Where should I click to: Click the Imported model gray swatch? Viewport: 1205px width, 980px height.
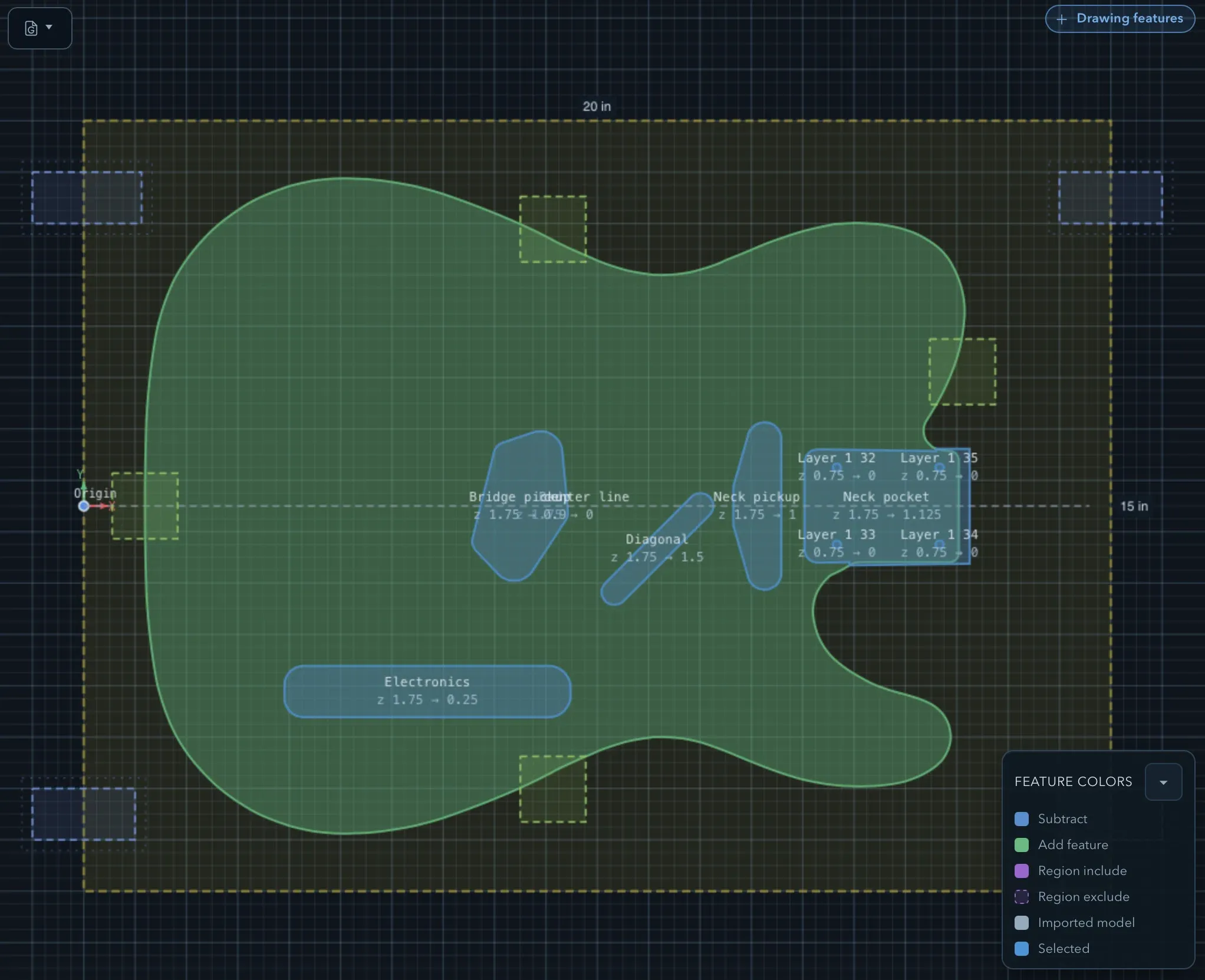click(x=1022, y=922)
